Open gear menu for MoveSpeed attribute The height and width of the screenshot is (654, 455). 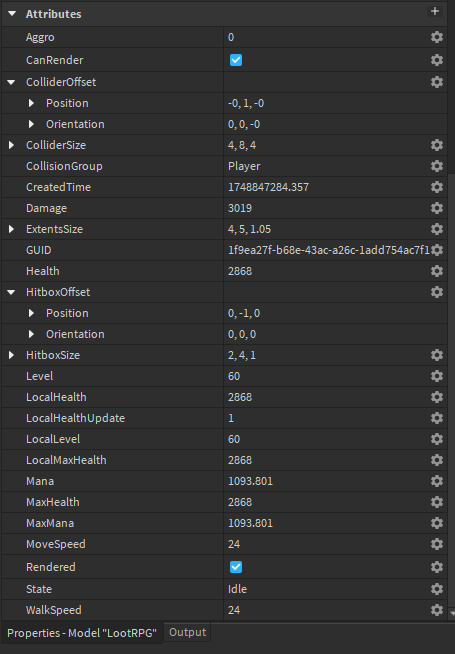437,543
